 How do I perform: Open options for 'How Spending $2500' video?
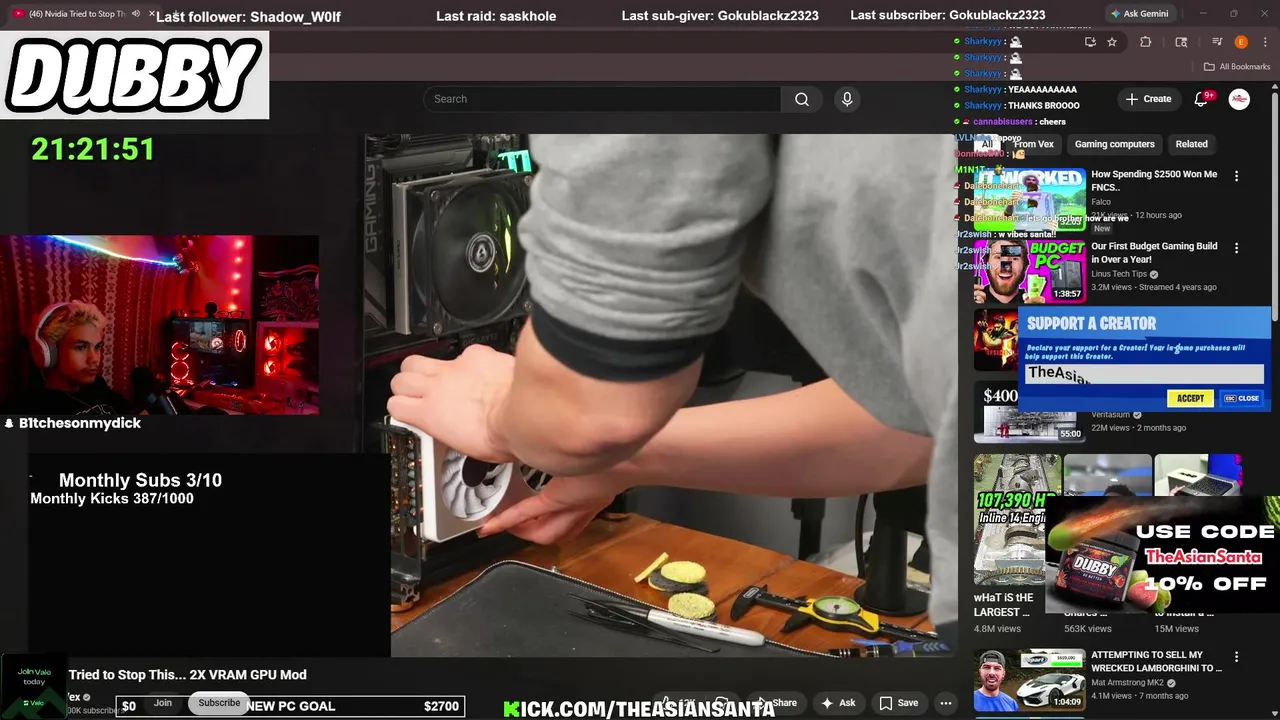[x=1236, y=176]
